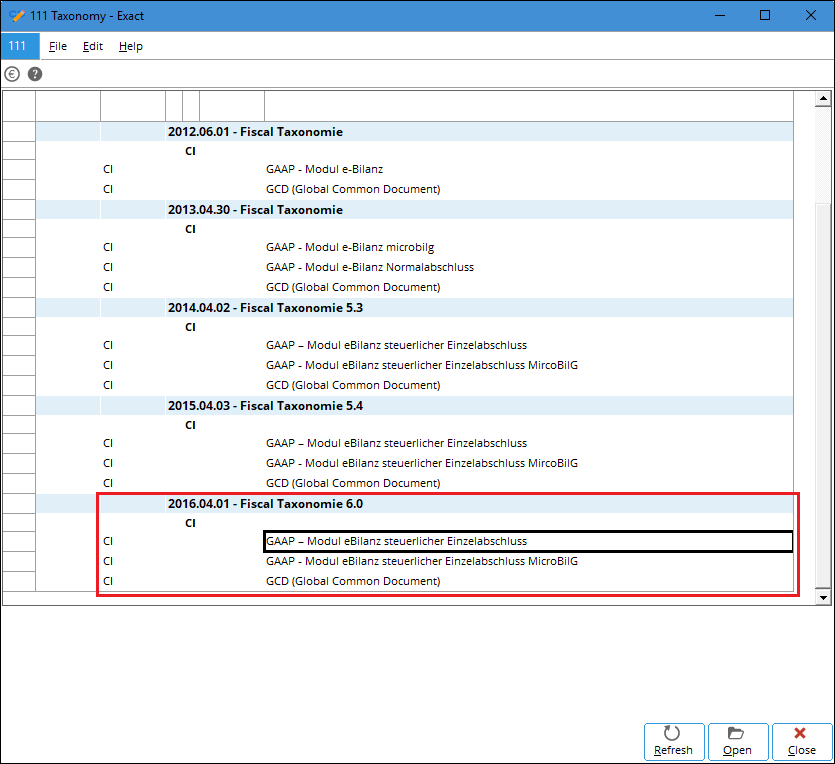Select 2015.04.03 - Fiscal Taxonomie 5.4 header
Viewport: 835px width, 764px height.
(x=414, y=406)
